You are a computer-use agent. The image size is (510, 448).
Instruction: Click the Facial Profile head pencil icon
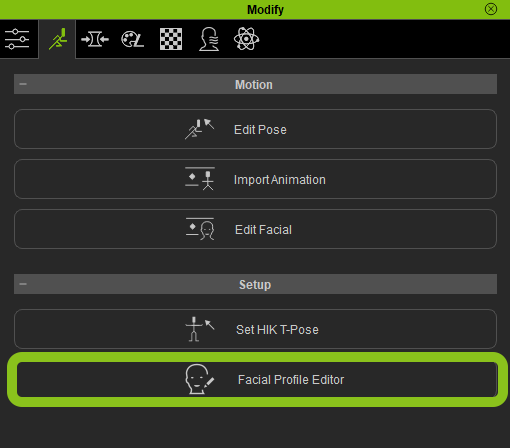200,379
